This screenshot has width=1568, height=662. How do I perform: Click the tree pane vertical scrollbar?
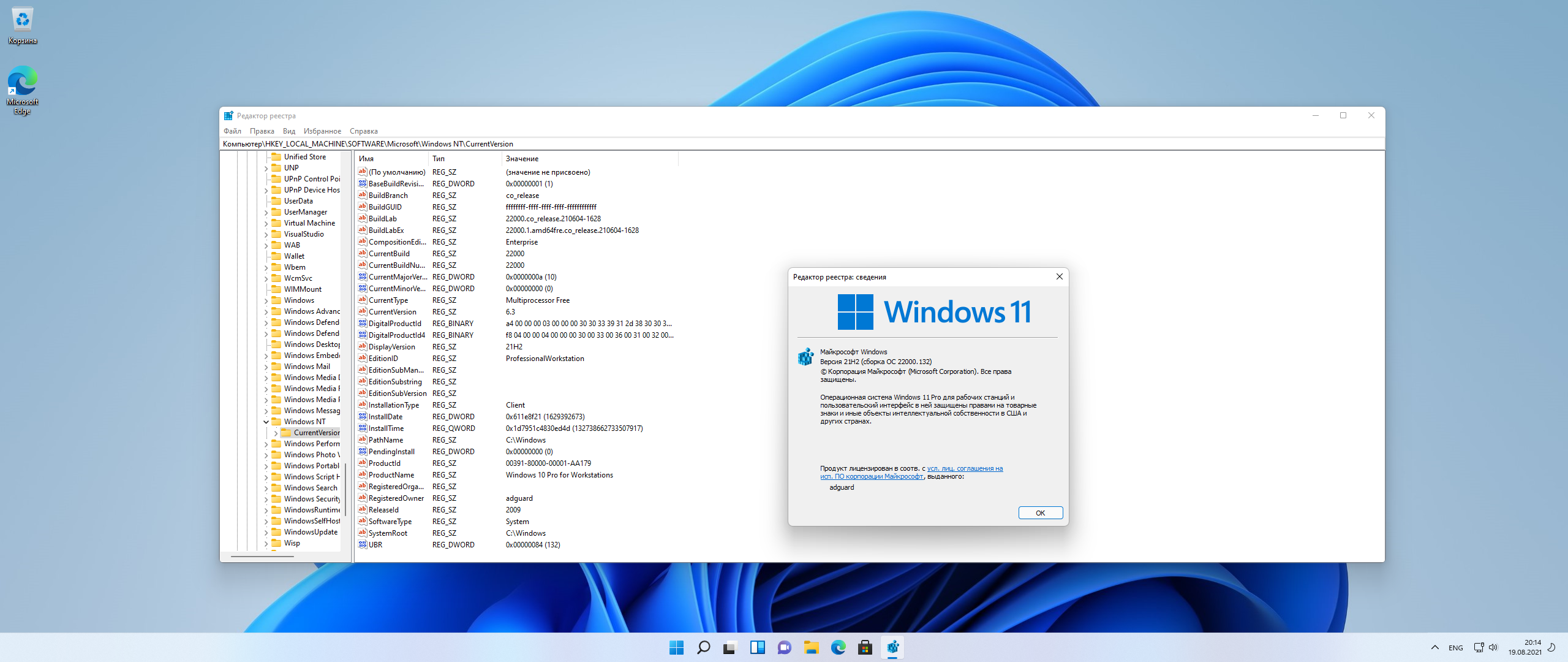click(x=345, y=489)
